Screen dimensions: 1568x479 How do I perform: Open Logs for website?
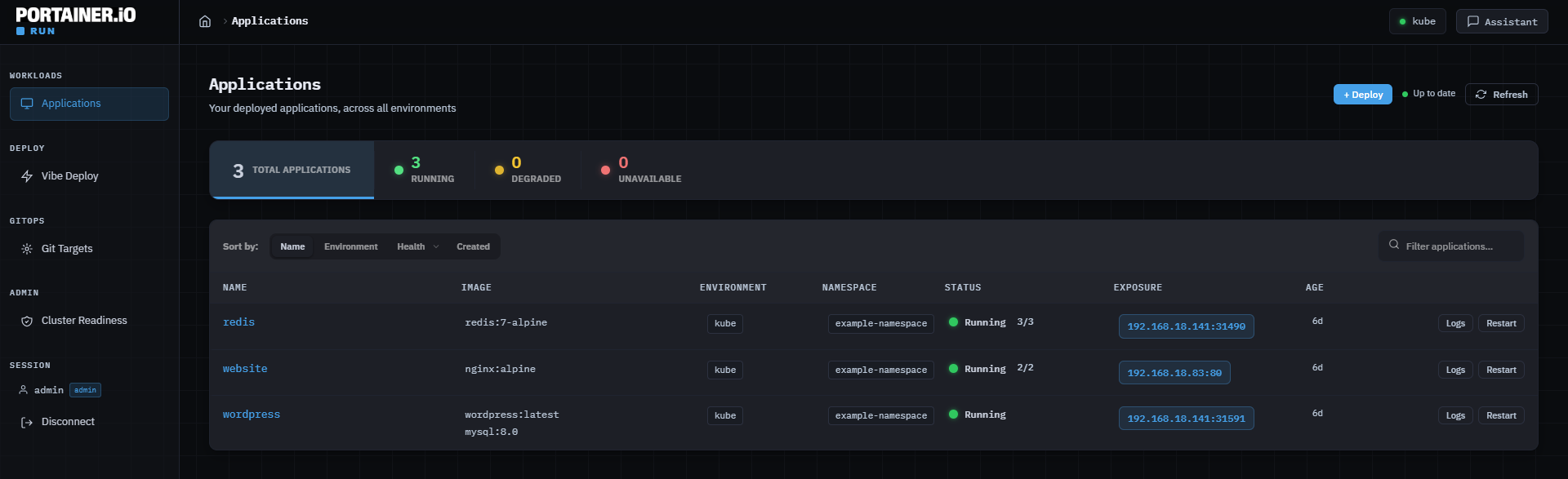pyautogui.click(x=1455, y=370)
